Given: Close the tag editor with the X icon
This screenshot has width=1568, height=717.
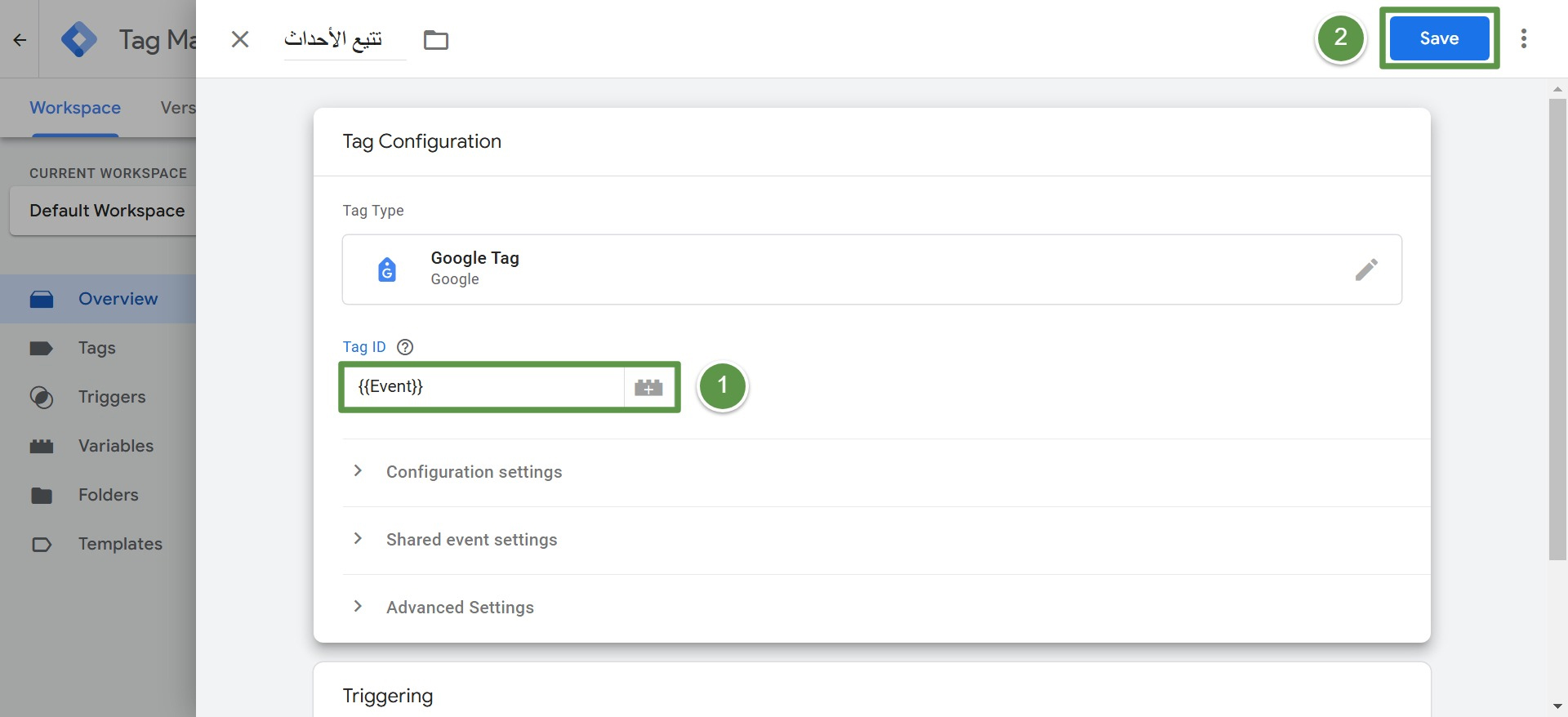Looking at the screenshot, I should (239, 39).
